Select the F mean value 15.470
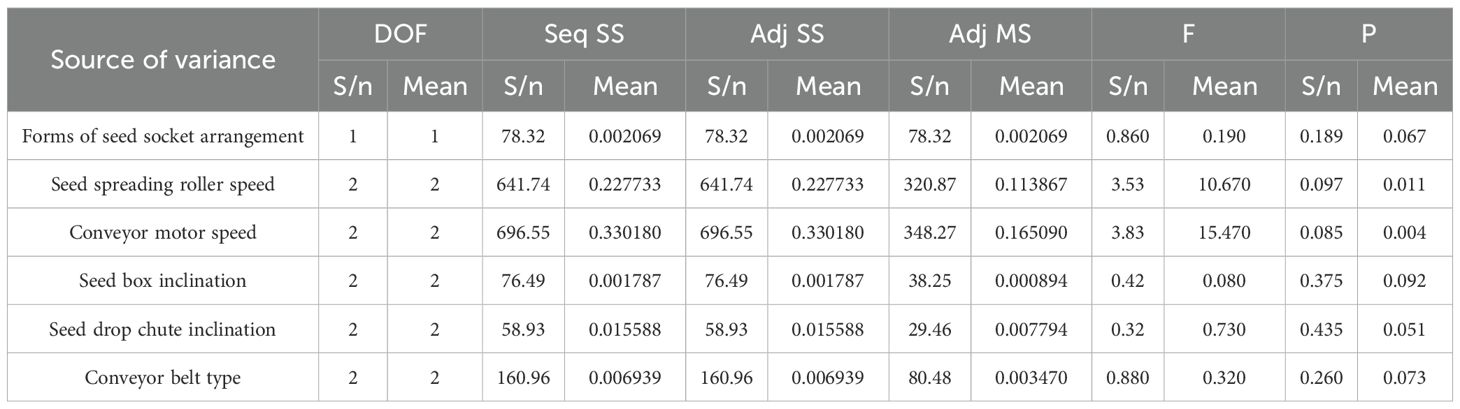Screen dimensions: 1460x409 click(1224, 233)
